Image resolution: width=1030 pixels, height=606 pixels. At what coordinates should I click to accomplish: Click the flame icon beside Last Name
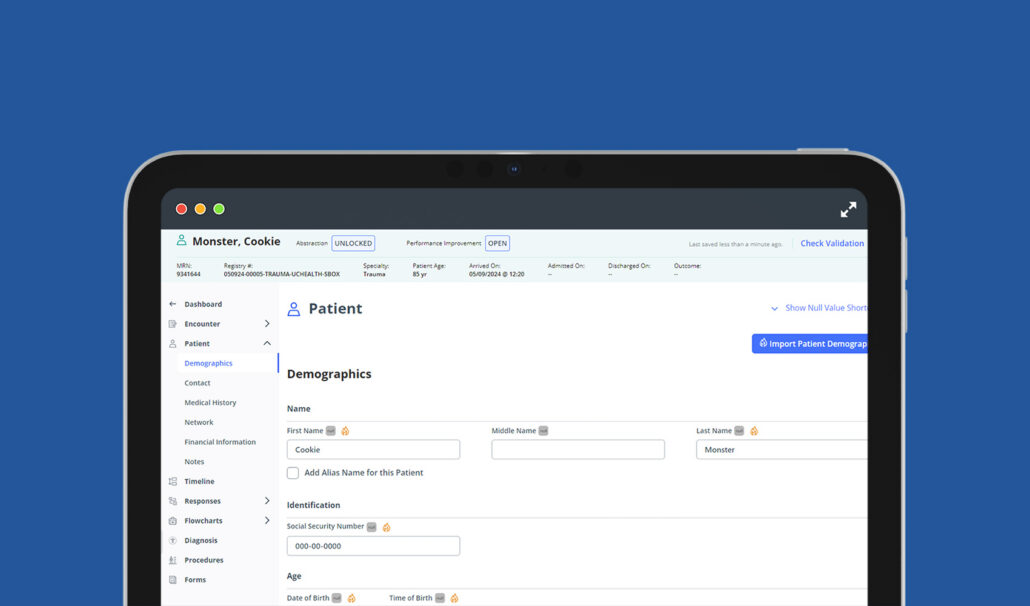point(754,431)
